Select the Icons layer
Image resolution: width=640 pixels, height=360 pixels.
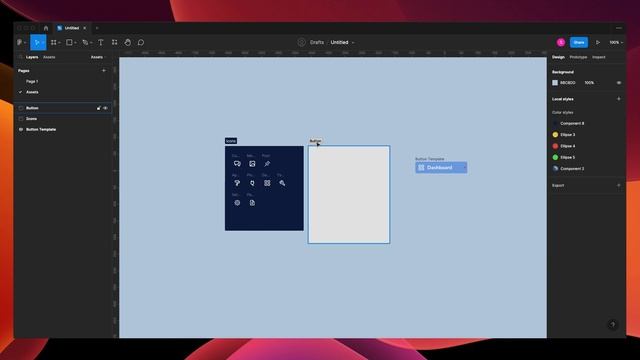pos(31,119)
